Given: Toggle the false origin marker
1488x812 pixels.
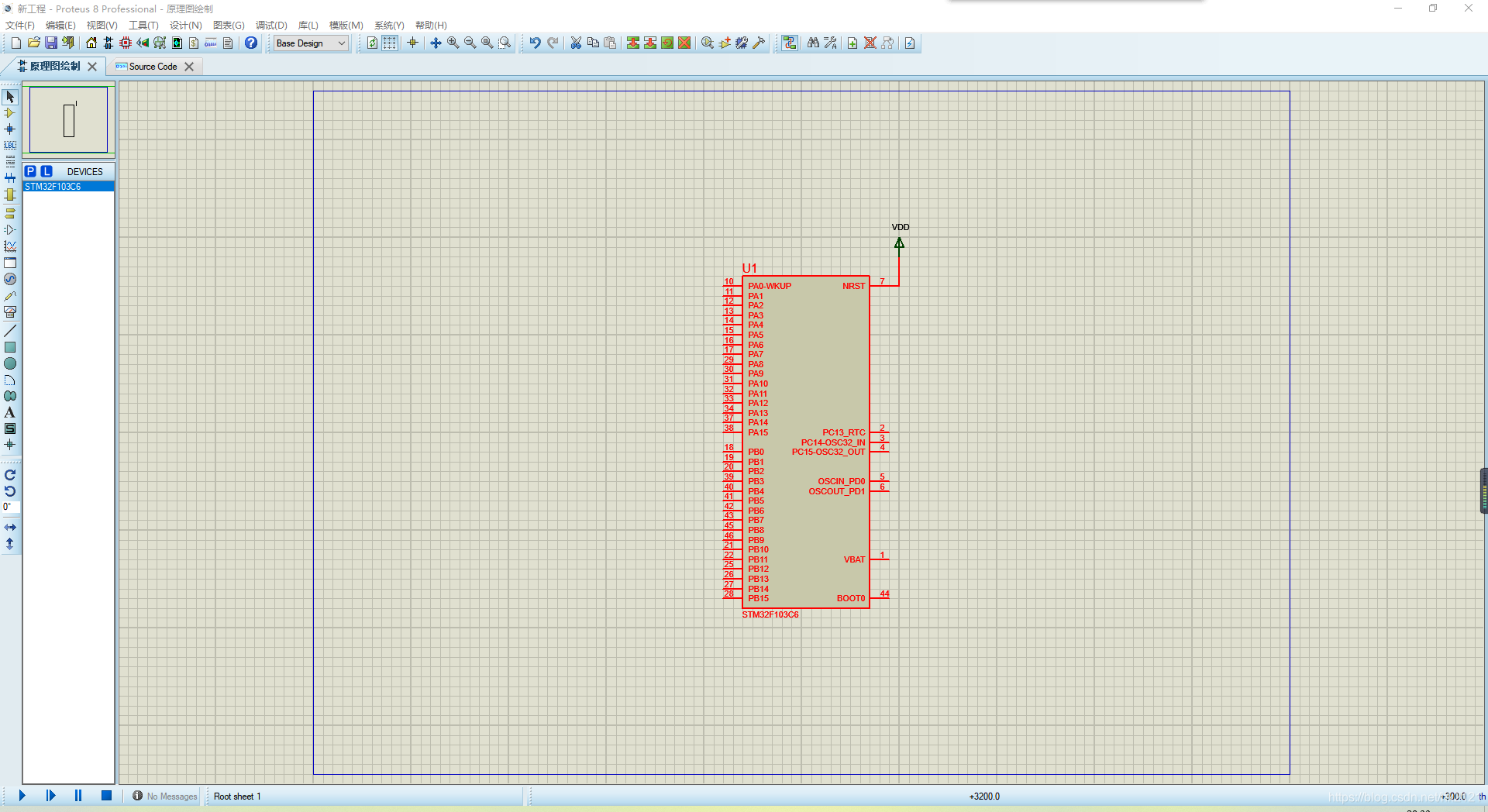Looking at the screenshot, I should (412, 43).
